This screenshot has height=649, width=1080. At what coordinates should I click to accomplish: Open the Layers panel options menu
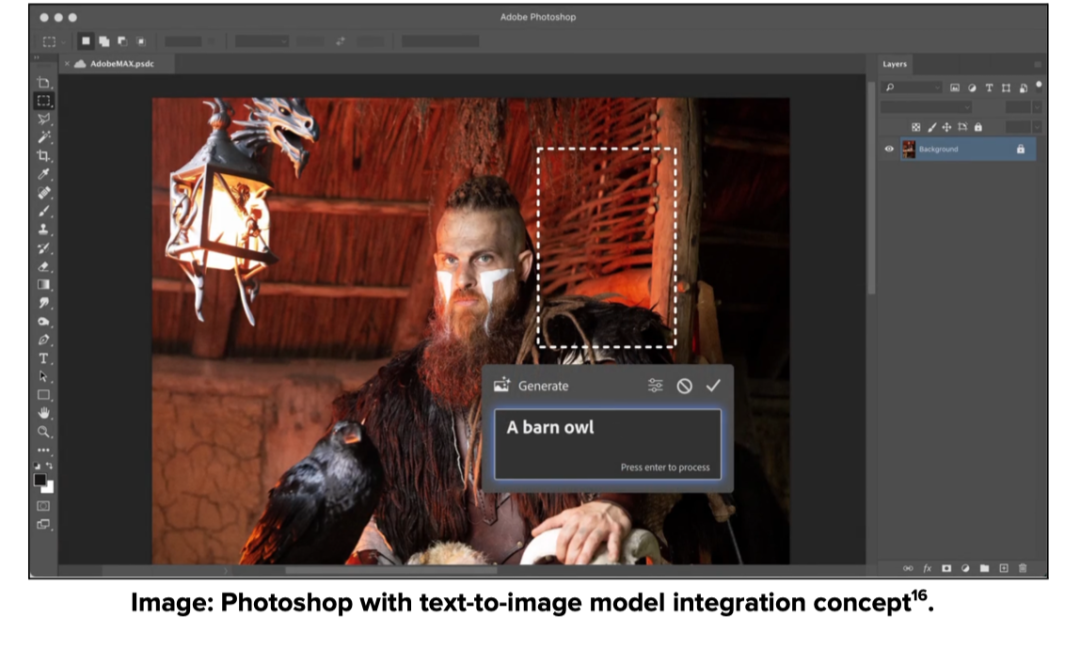tap(1037, 64)
